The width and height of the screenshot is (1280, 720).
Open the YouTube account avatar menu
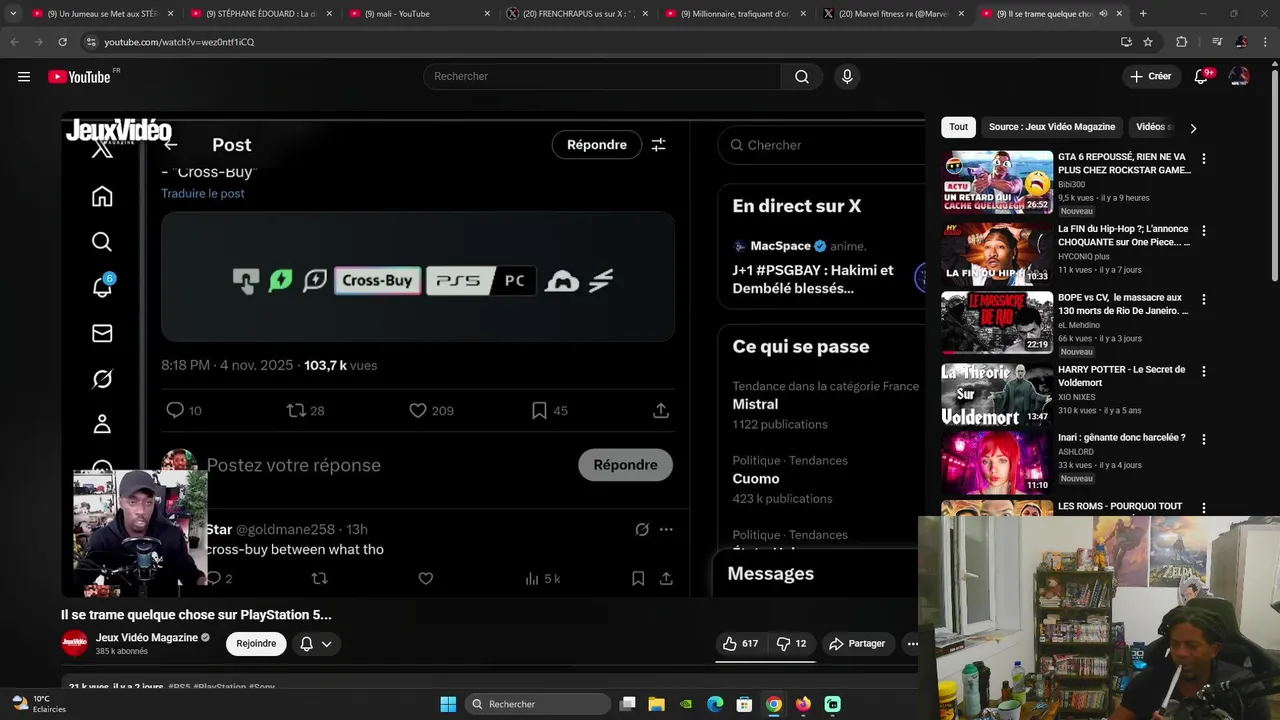click(1239, 77)
